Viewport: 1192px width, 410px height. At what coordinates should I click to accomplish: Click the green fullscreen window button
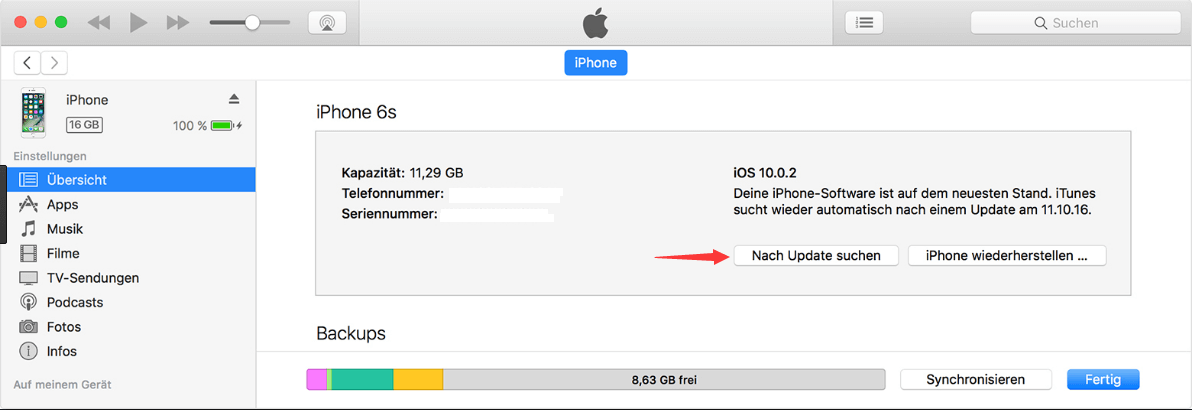tap(62, 23)
